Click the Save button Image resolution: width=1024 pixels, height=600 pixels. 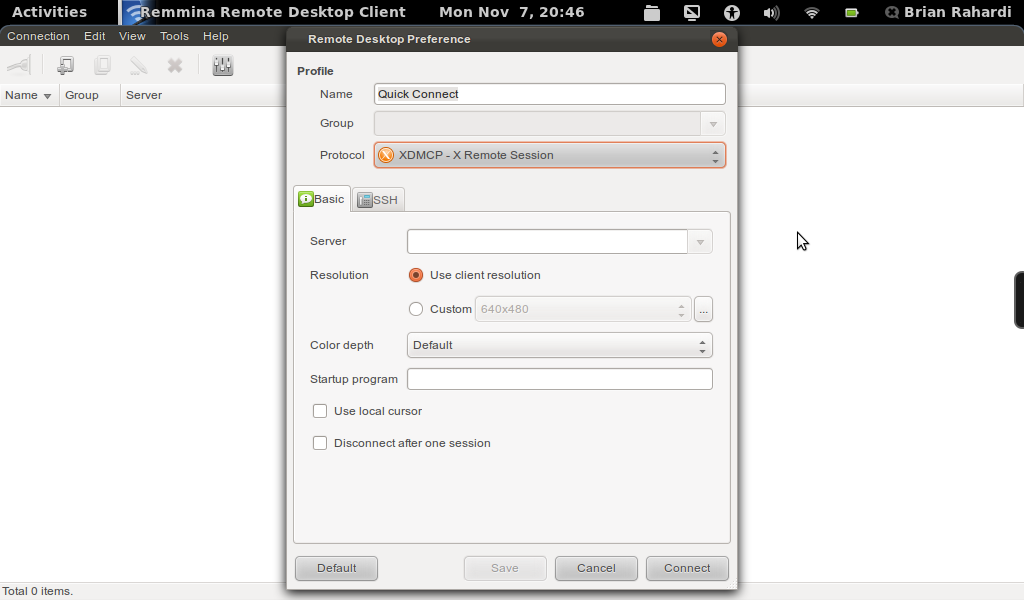[x=505, y=568]
